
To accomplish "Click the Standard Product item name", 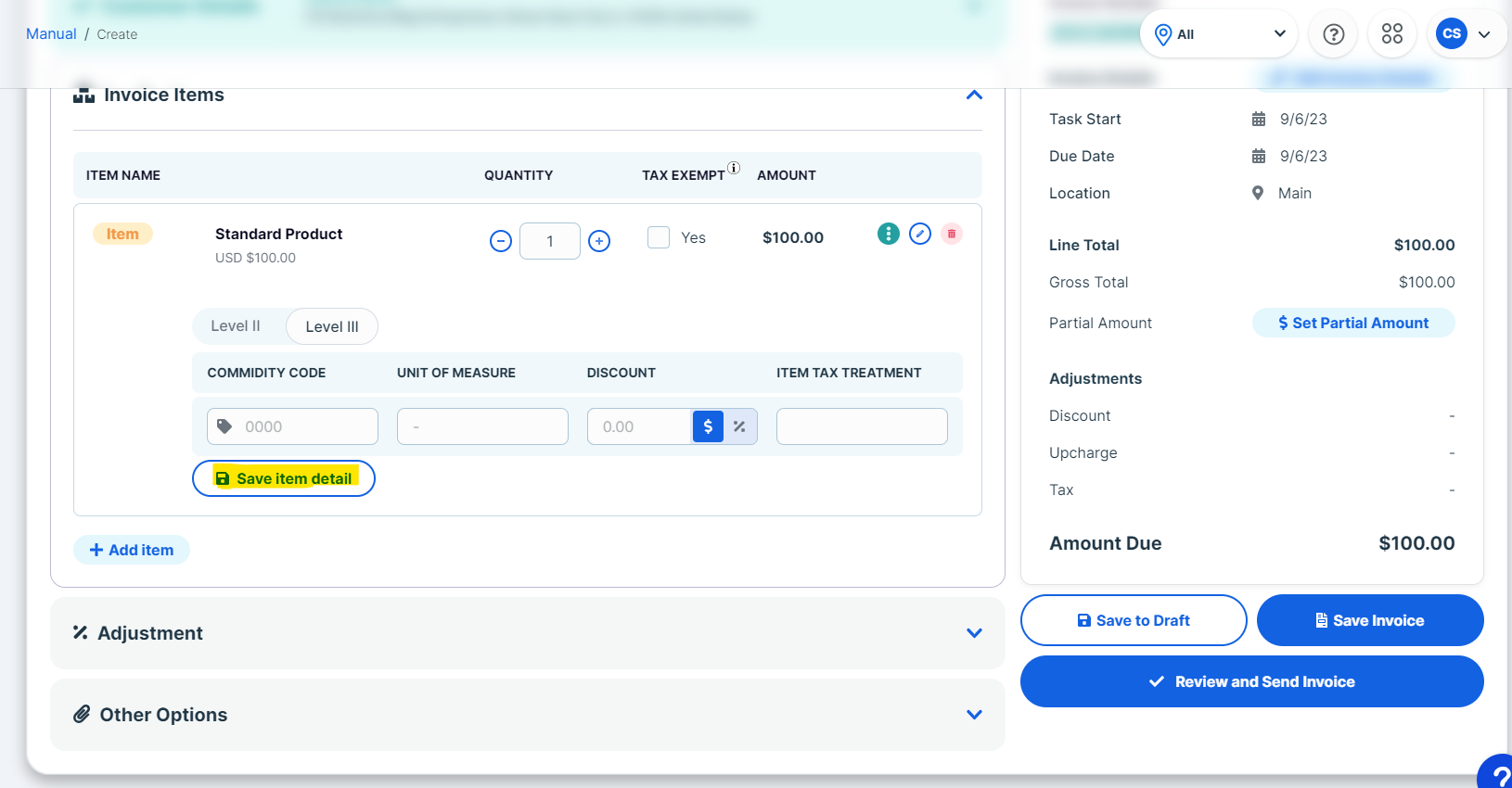I will click(278, 234).
